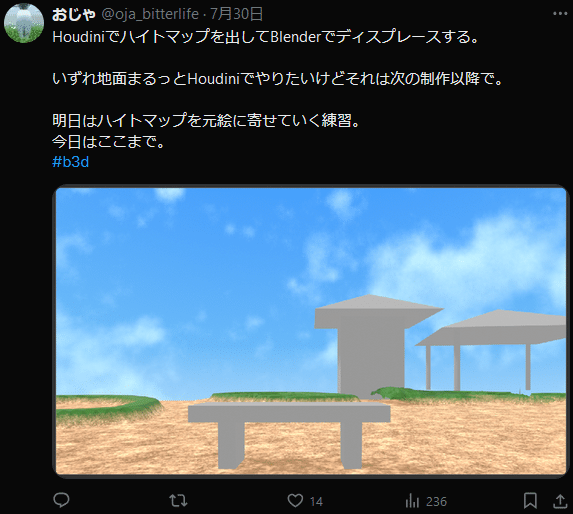Open the reply speech-bubble icon
The height and width of the screenshot is (514, 573).
[61, 500]
